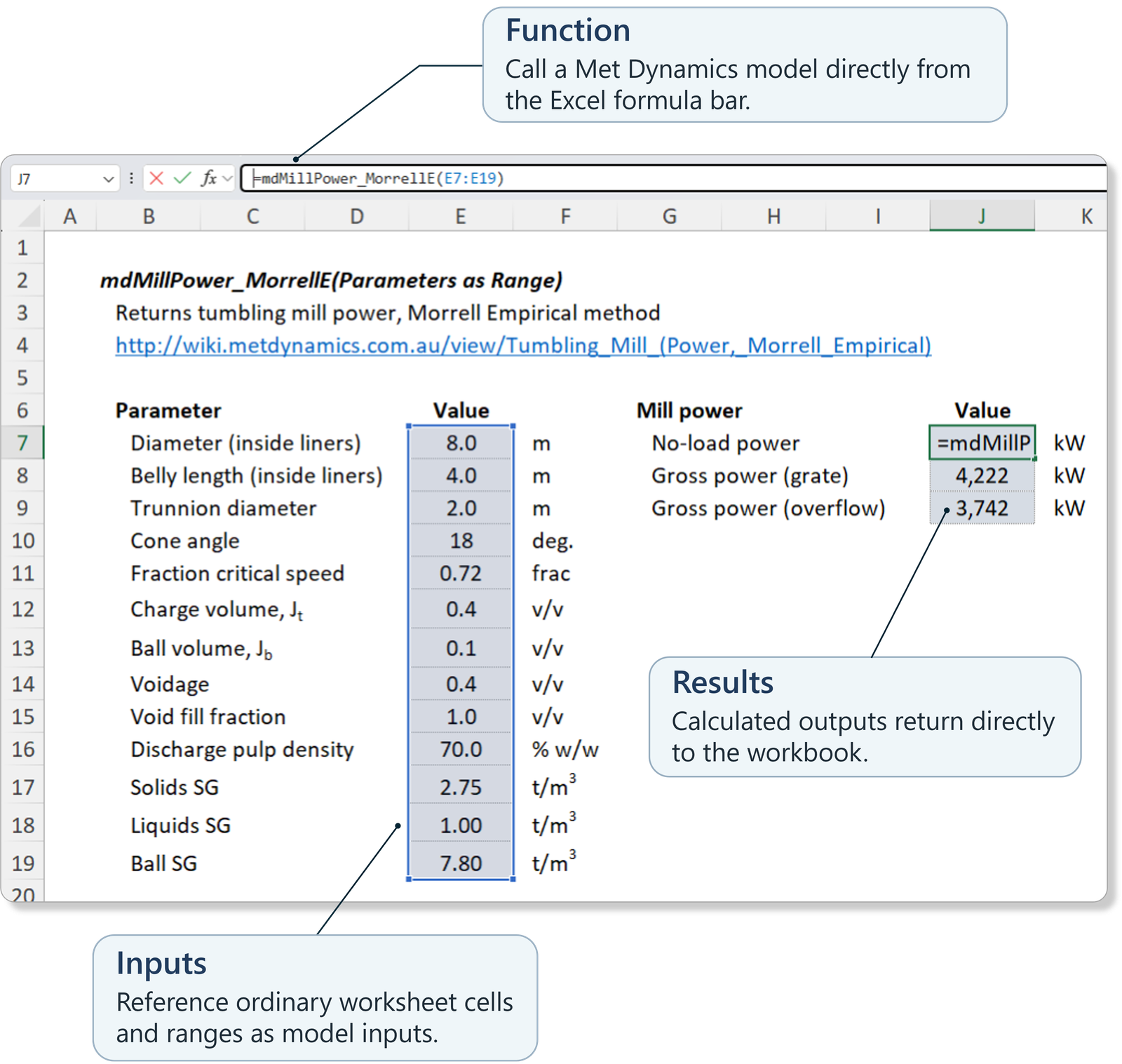Select Fraction critical speed value 0.72
1122x1064 pixels.
click(x=461, y=573)
